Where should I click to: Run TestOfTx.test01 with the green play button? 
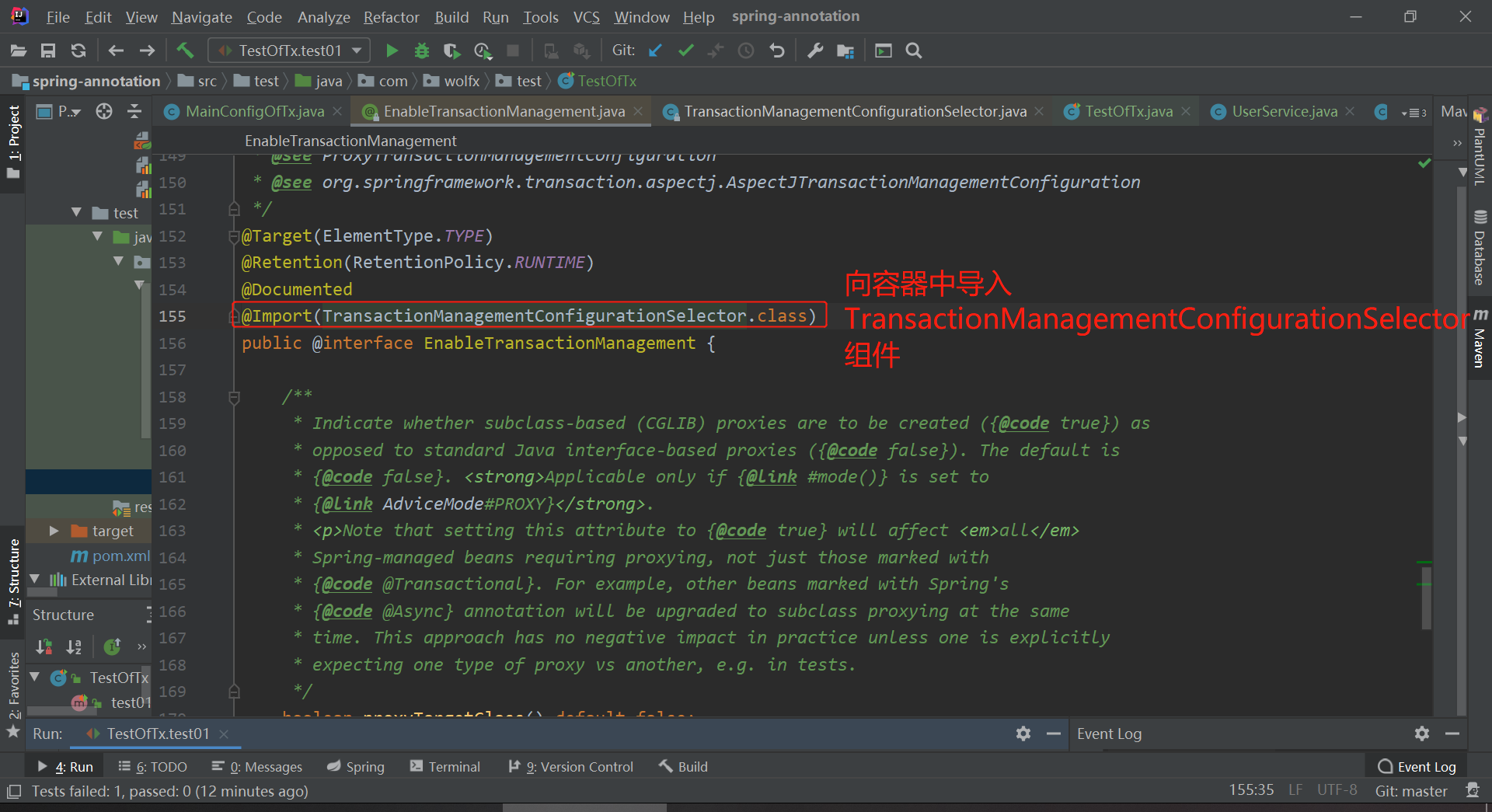point(392,51)
